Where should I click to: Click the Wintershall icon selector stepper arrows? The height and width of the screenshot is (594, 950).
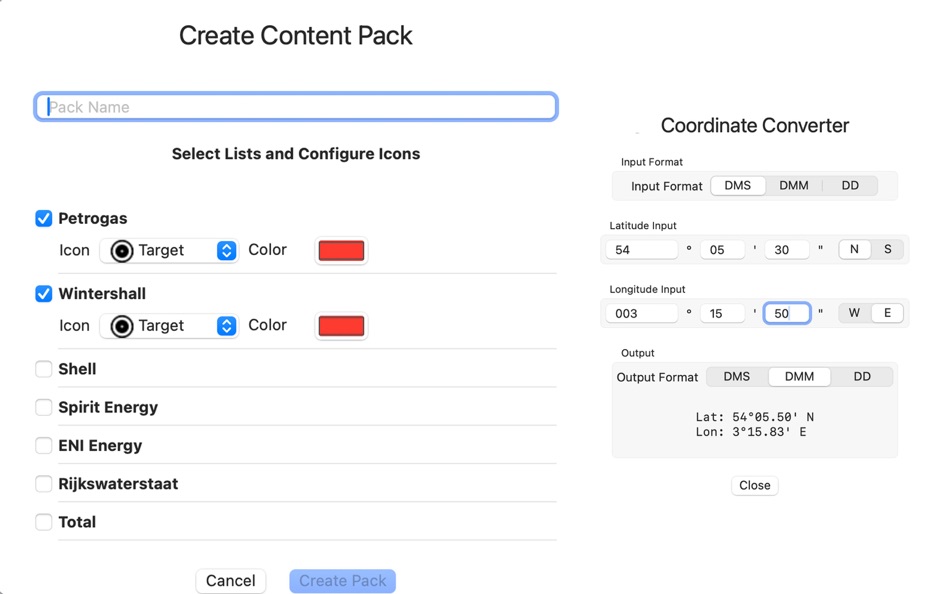(x=227, y=325)
